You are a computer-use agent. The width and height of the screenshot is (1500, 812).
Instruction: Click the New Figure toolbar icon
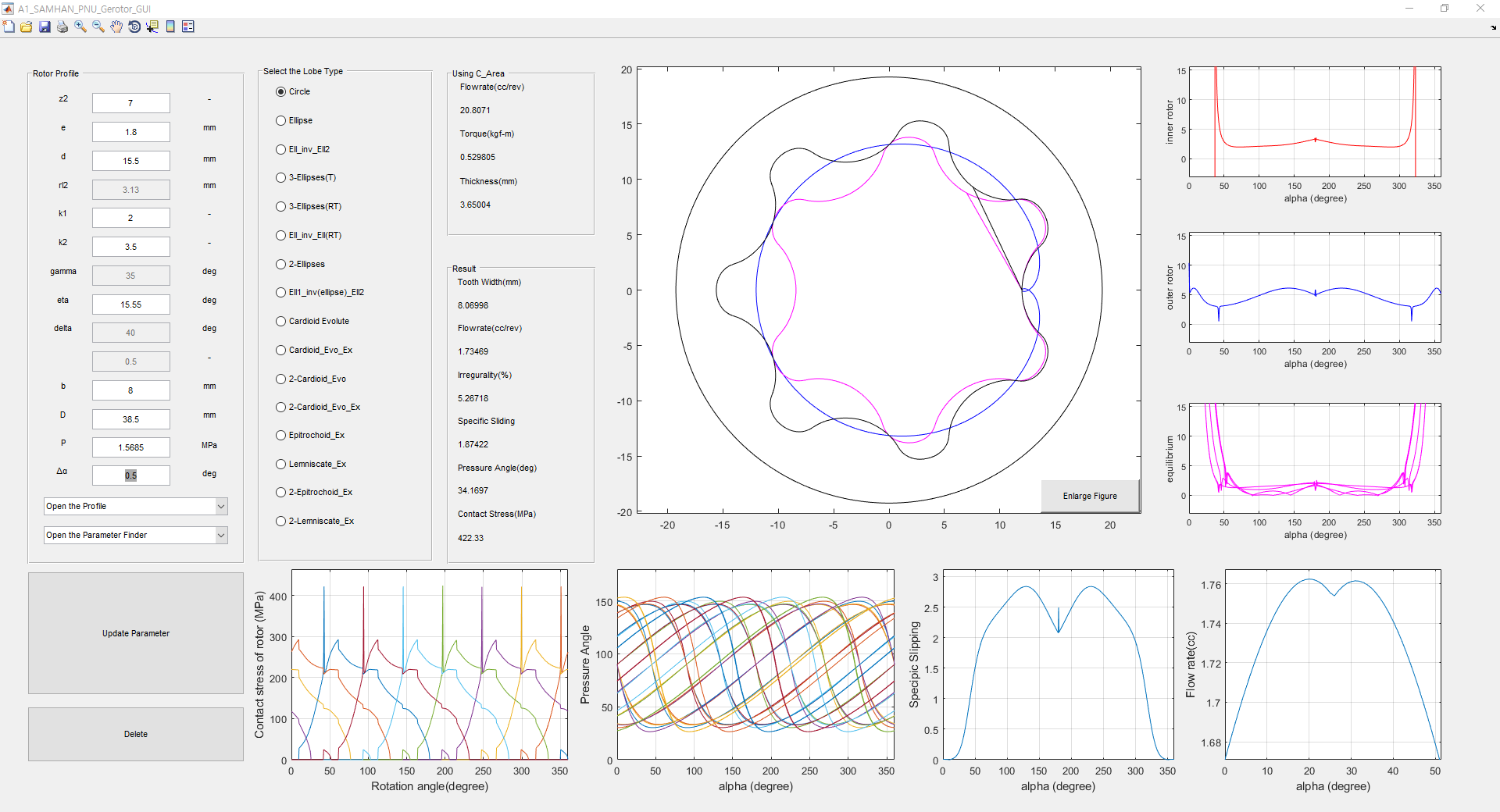[9, 27]
